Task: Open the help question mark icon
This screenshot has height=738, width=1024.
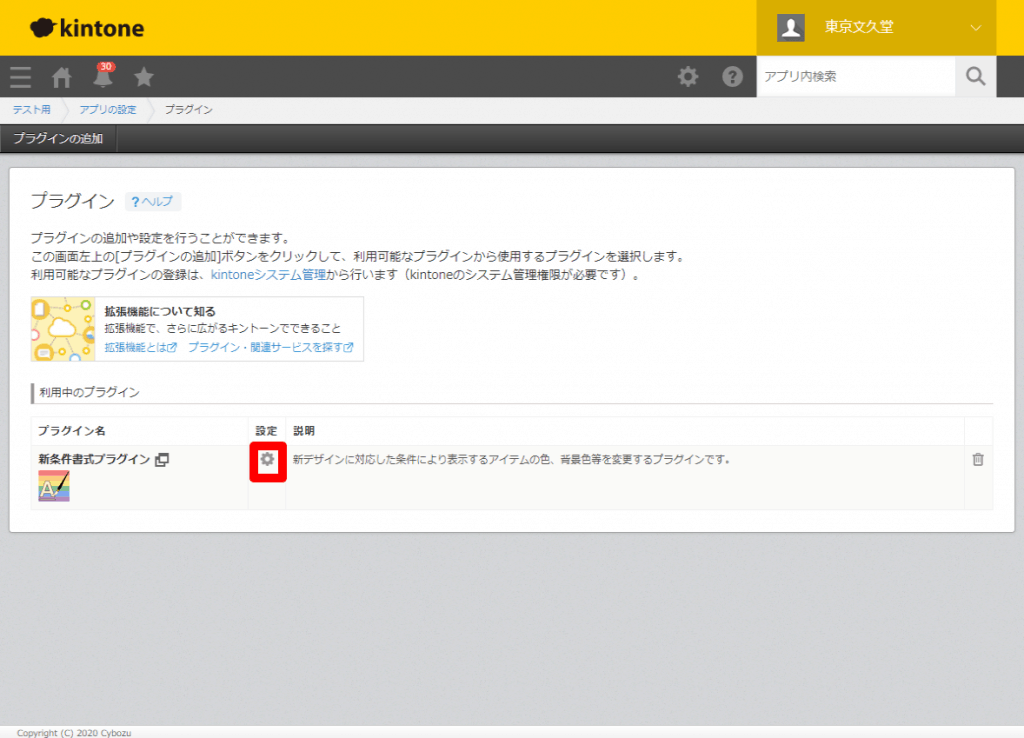Action: (733, 77)
